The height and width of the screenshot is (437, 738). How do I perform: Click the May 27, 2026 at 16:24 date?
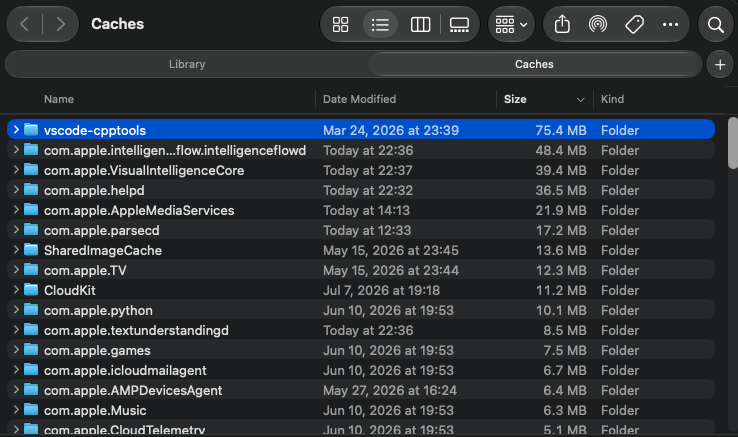(390, 390)
